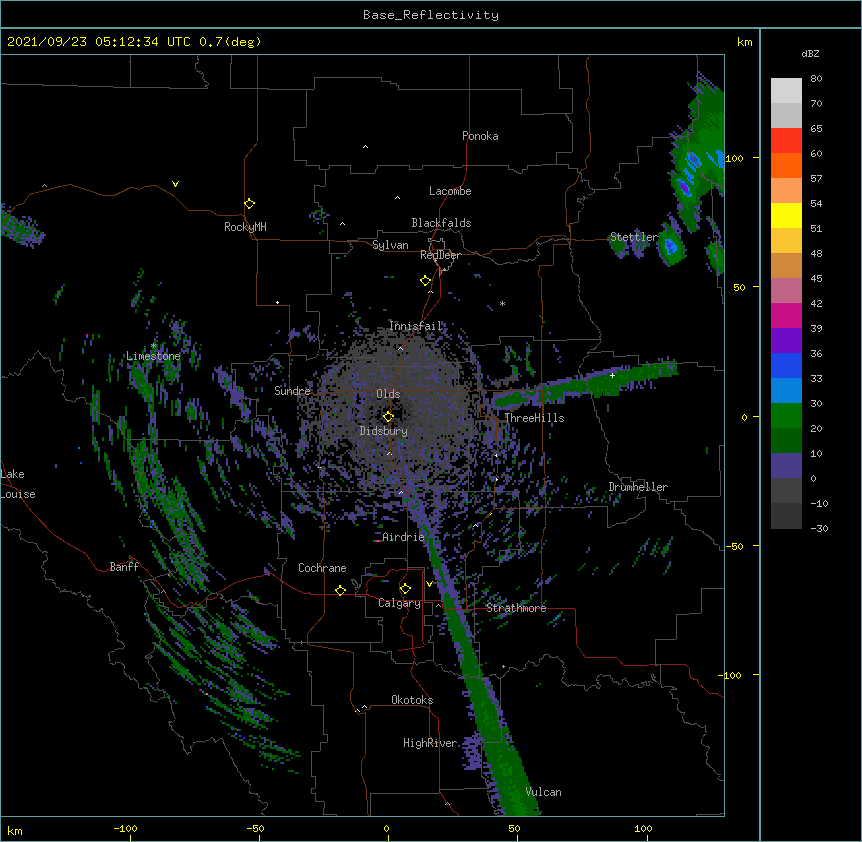Click the Innisfail city label
This screenshot has height=842, width=862.
[415, 326]
